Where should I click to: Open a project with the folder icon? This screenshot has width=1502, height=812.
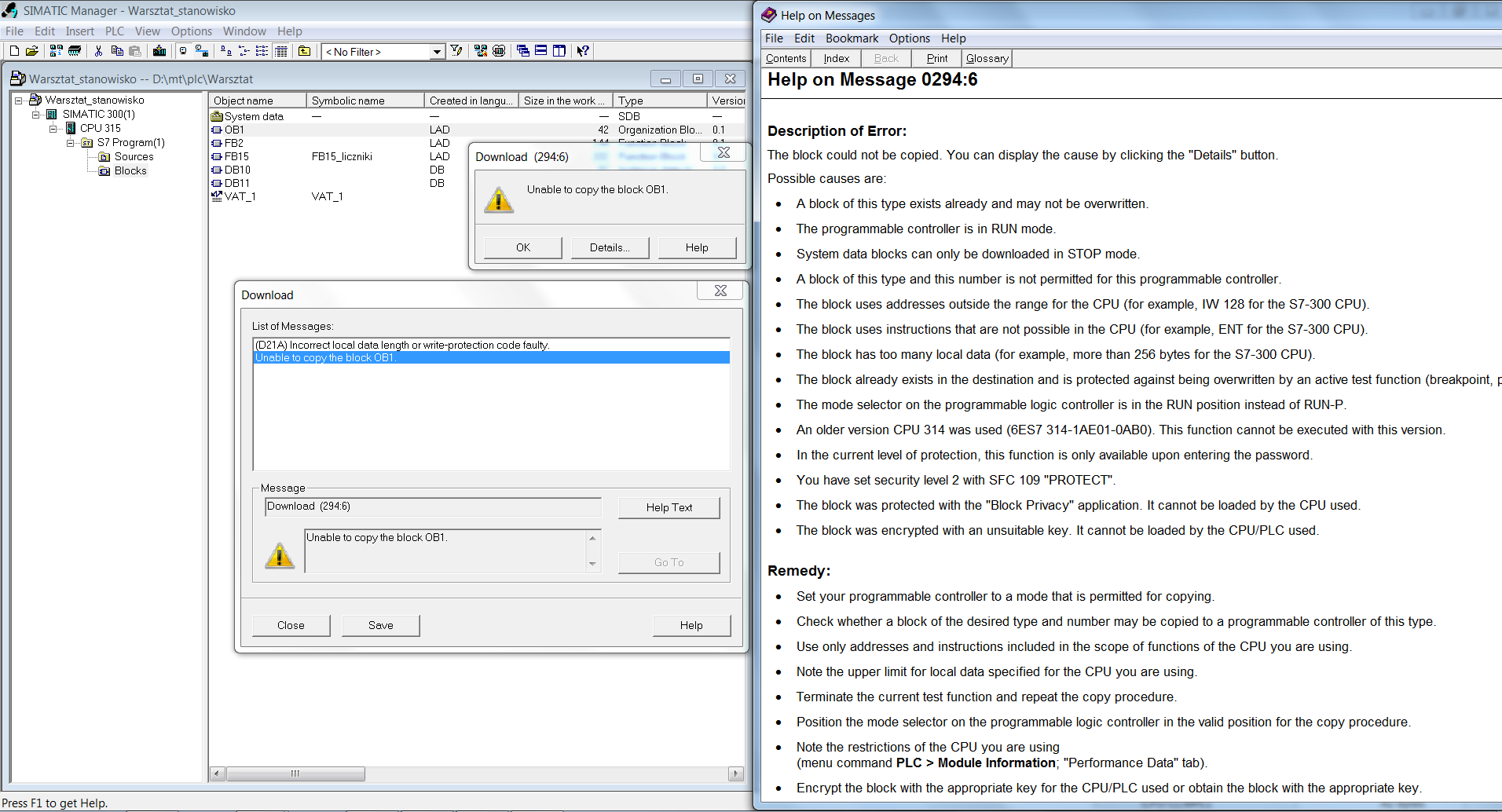point(32,51)
